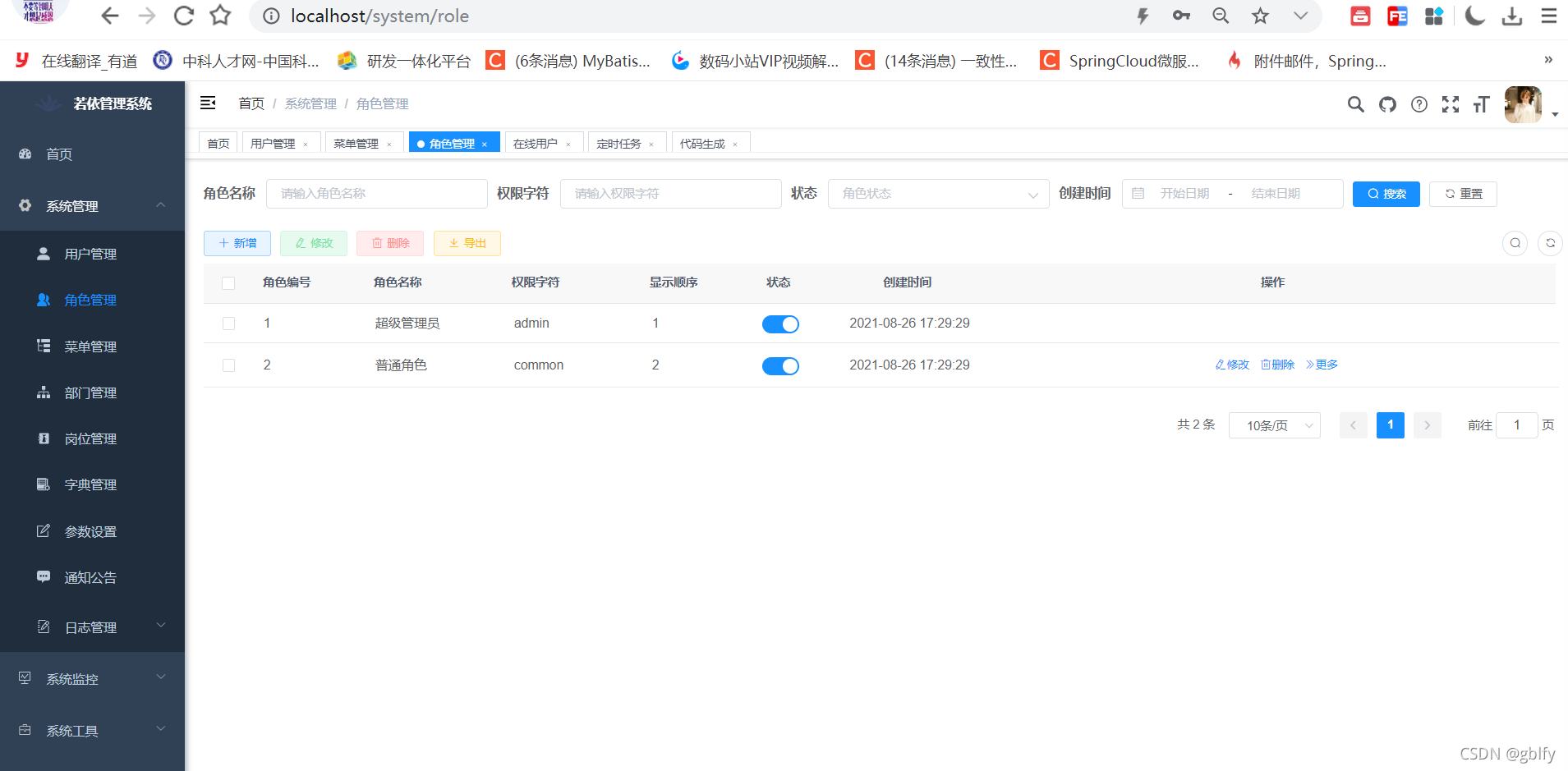Image resolution: width=1568 pixels, height=771 pixels.
Task: Enter fullscreen mode via expand icon
Action: [1451, 104]
